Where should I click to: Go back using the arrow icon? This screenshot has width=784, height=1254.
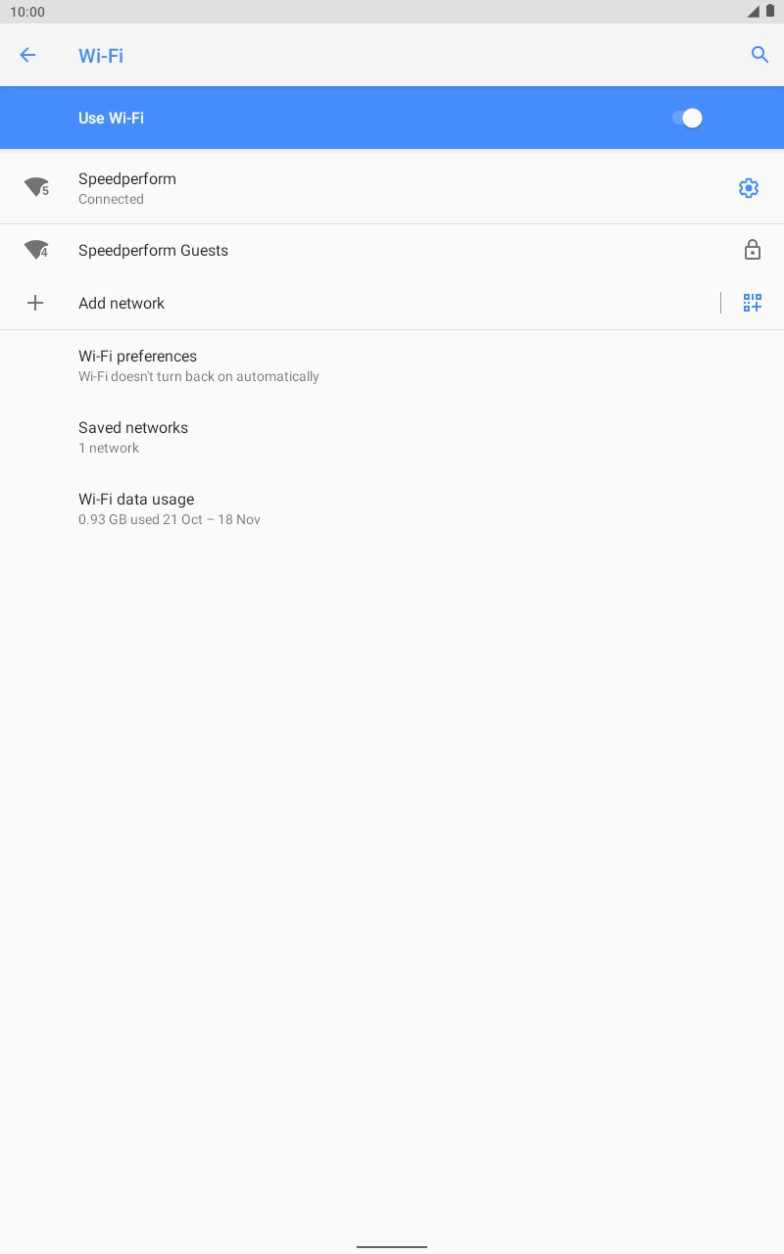pyautogui.click(x=28, y=55)
